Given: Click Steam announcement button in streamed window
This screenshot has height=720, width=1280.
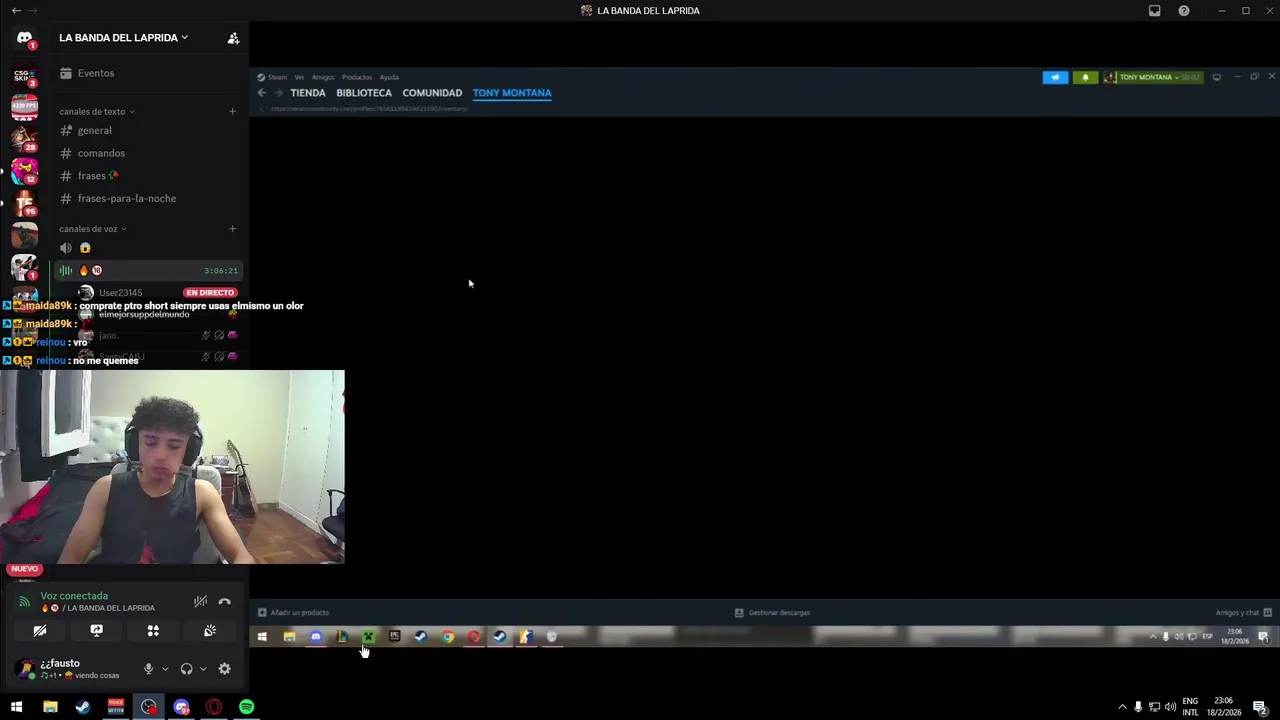Looking at the screenshot, I should click(x=1055, y=77).
